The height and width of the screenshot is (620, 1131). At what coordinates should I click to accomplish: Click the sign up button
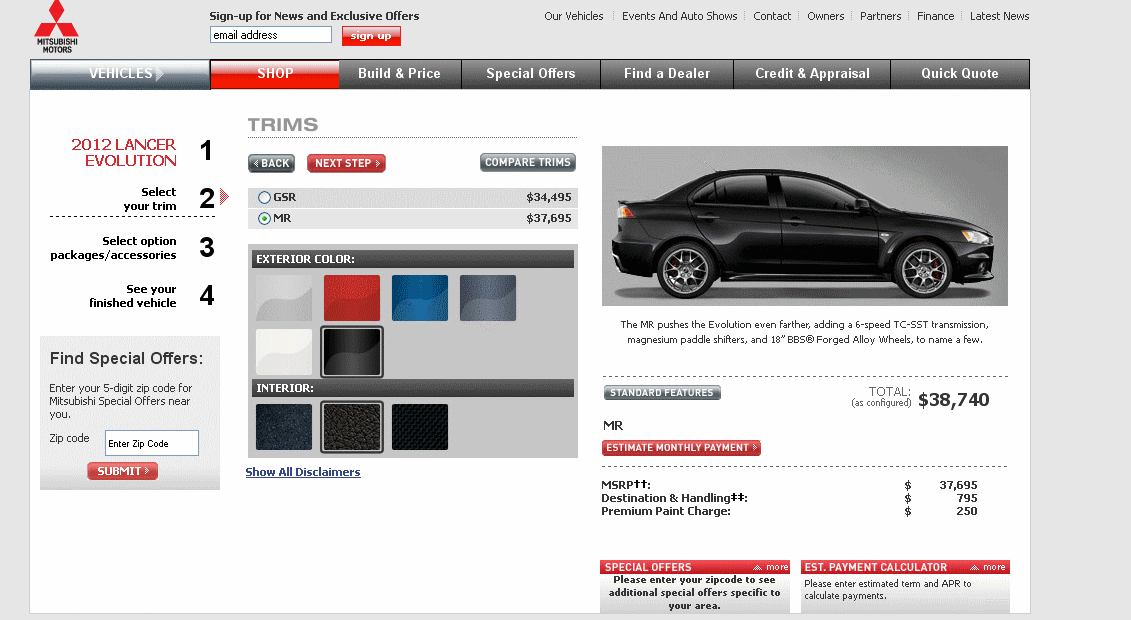tap(371, 36)
